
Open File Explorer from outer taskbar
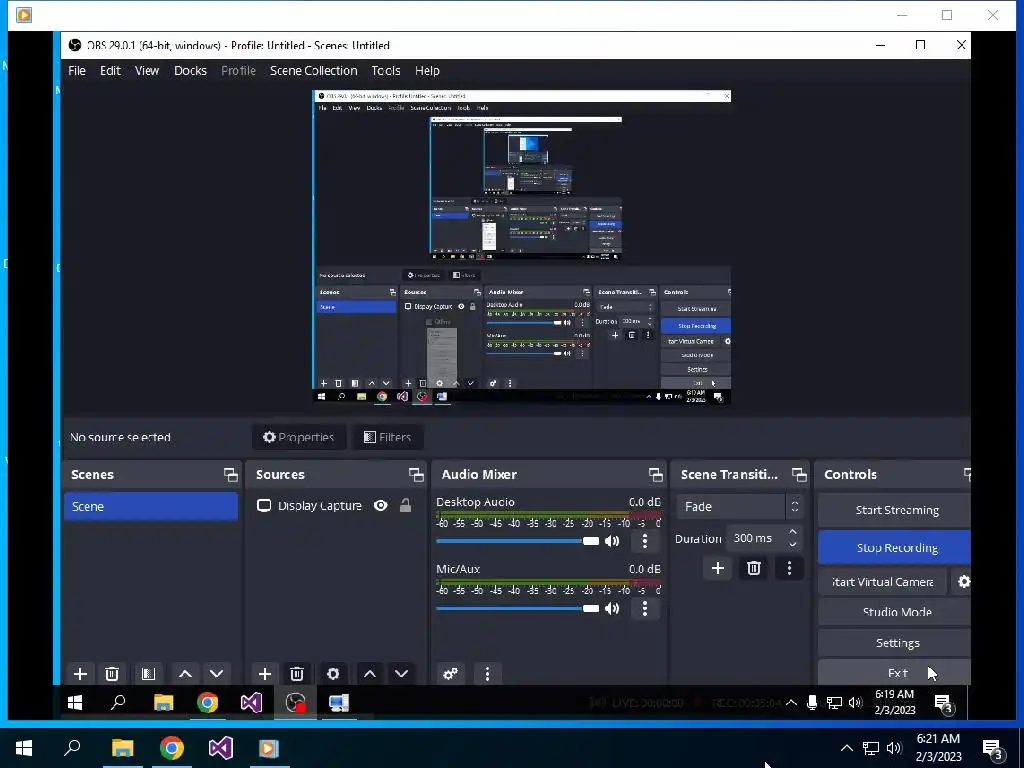pos(122,748)
